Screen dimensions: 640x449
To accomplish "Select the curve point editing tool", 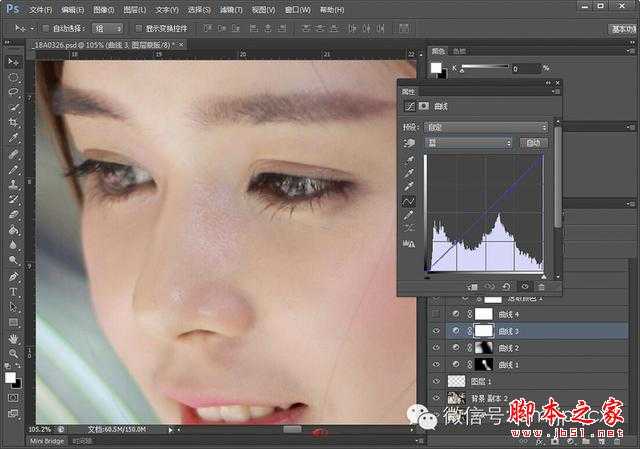I will 408,200.
